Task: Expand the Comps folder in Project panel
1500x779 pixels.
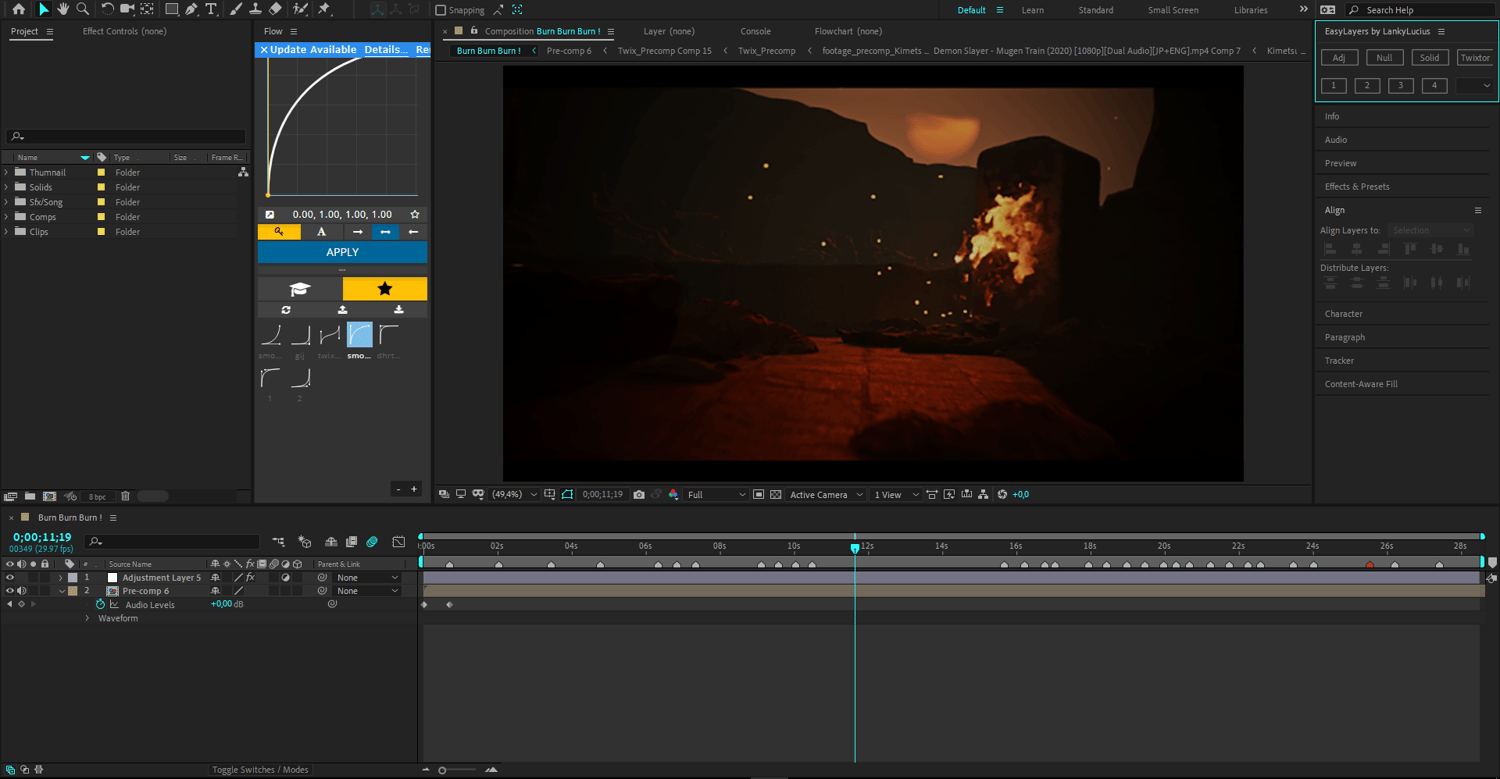Action: (7, 217)
